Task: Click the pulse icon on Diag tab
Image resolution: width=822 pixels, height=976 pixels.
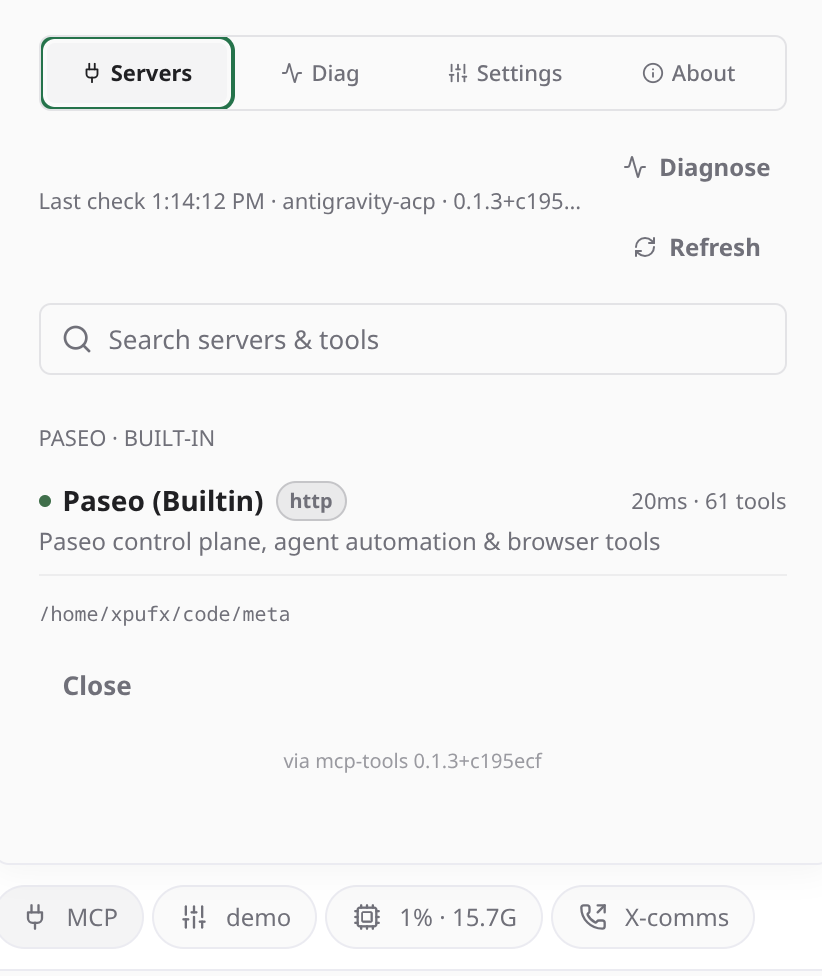Action: (x=292, y=73)
